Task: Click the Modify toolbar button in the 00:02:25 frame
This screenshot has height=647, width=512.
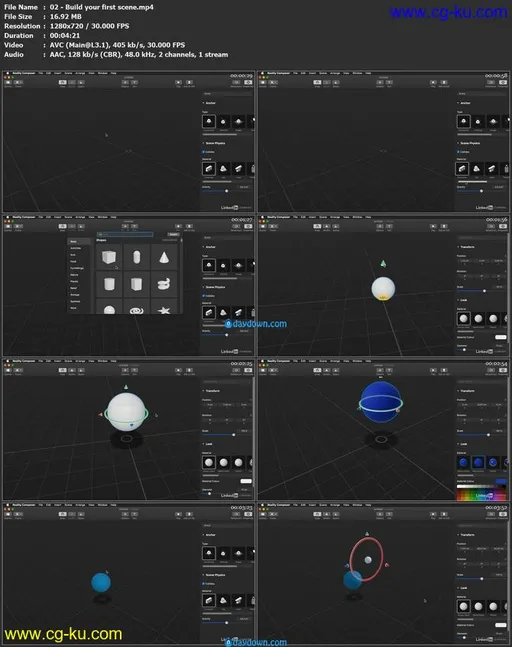Action: [72, 370]
